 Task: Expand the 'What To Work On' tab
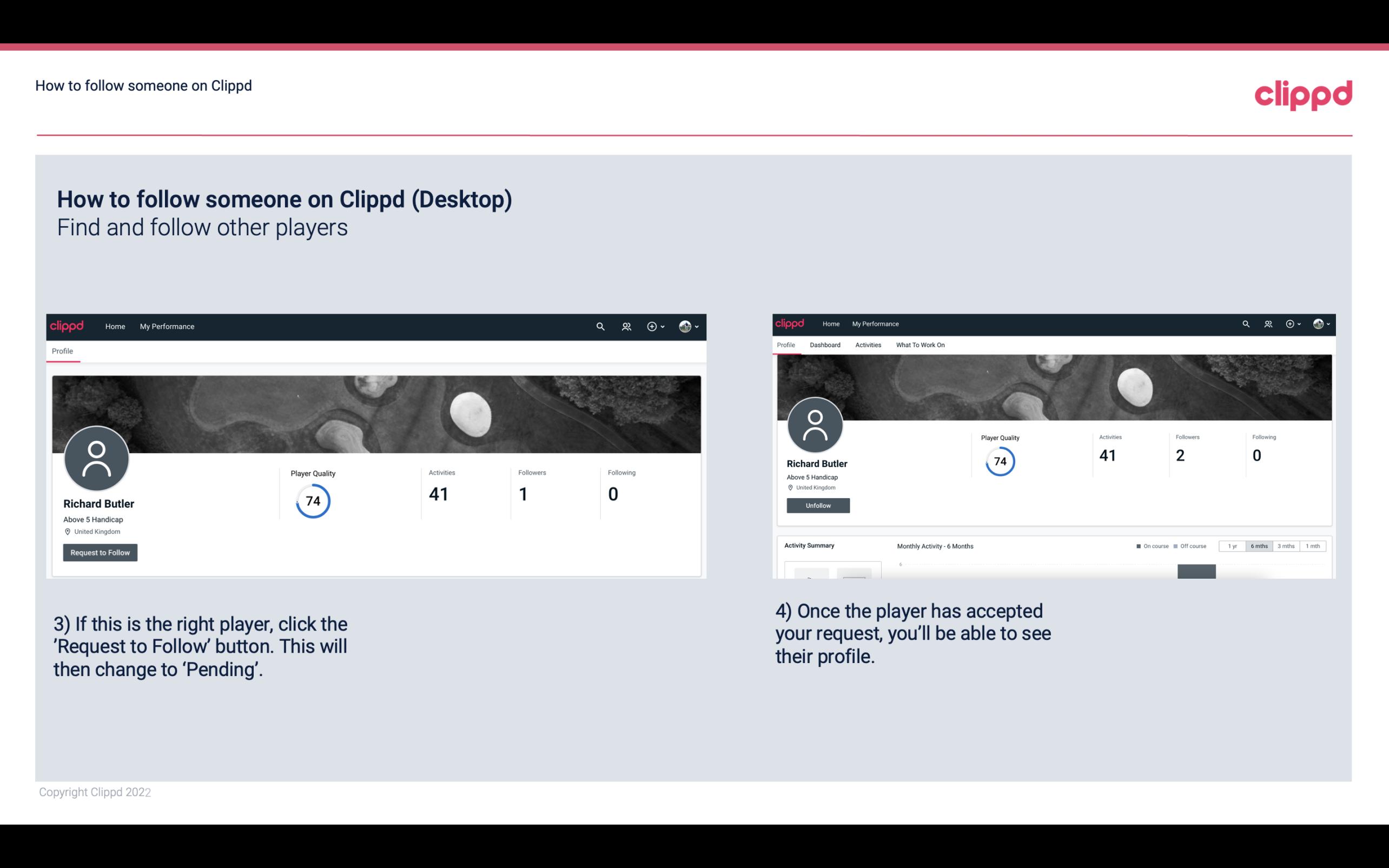point(919,344)
